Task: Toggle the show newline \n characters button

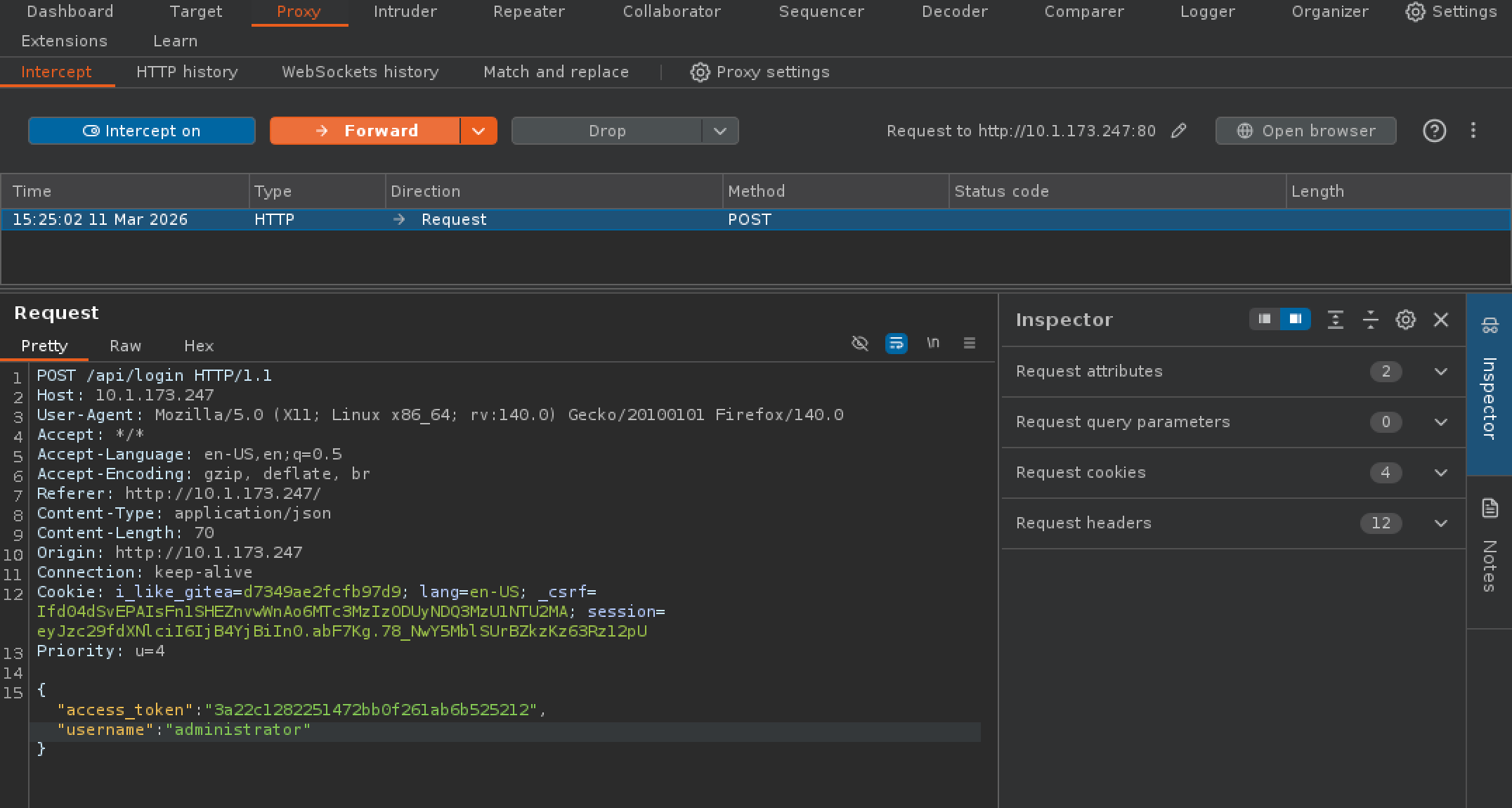Action: (x=932, y=344)
